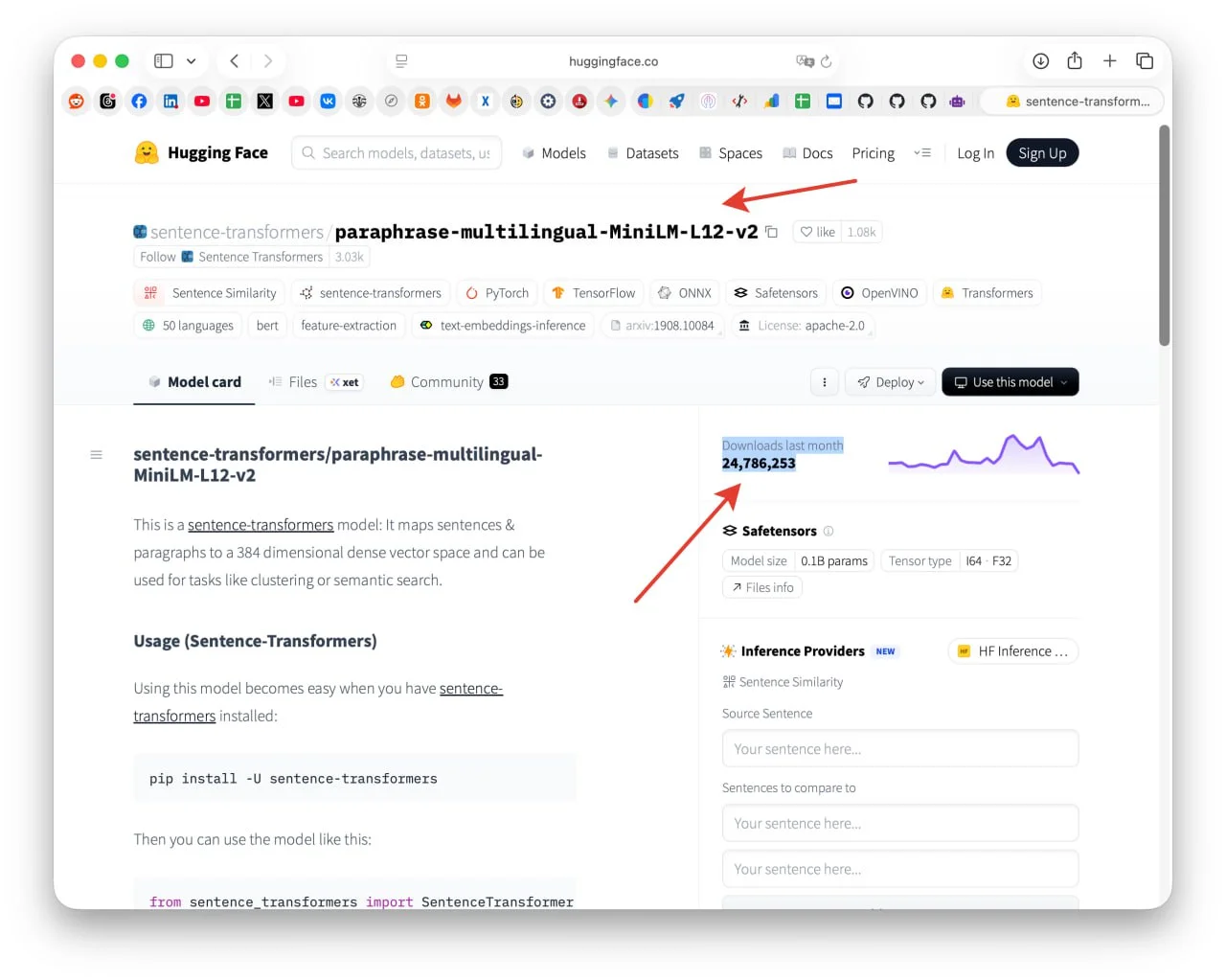Image resolution: width=1226 pixels, height=980 pixels.
Task: Expand the Deploy dropdown
Action: pos(891,382)
